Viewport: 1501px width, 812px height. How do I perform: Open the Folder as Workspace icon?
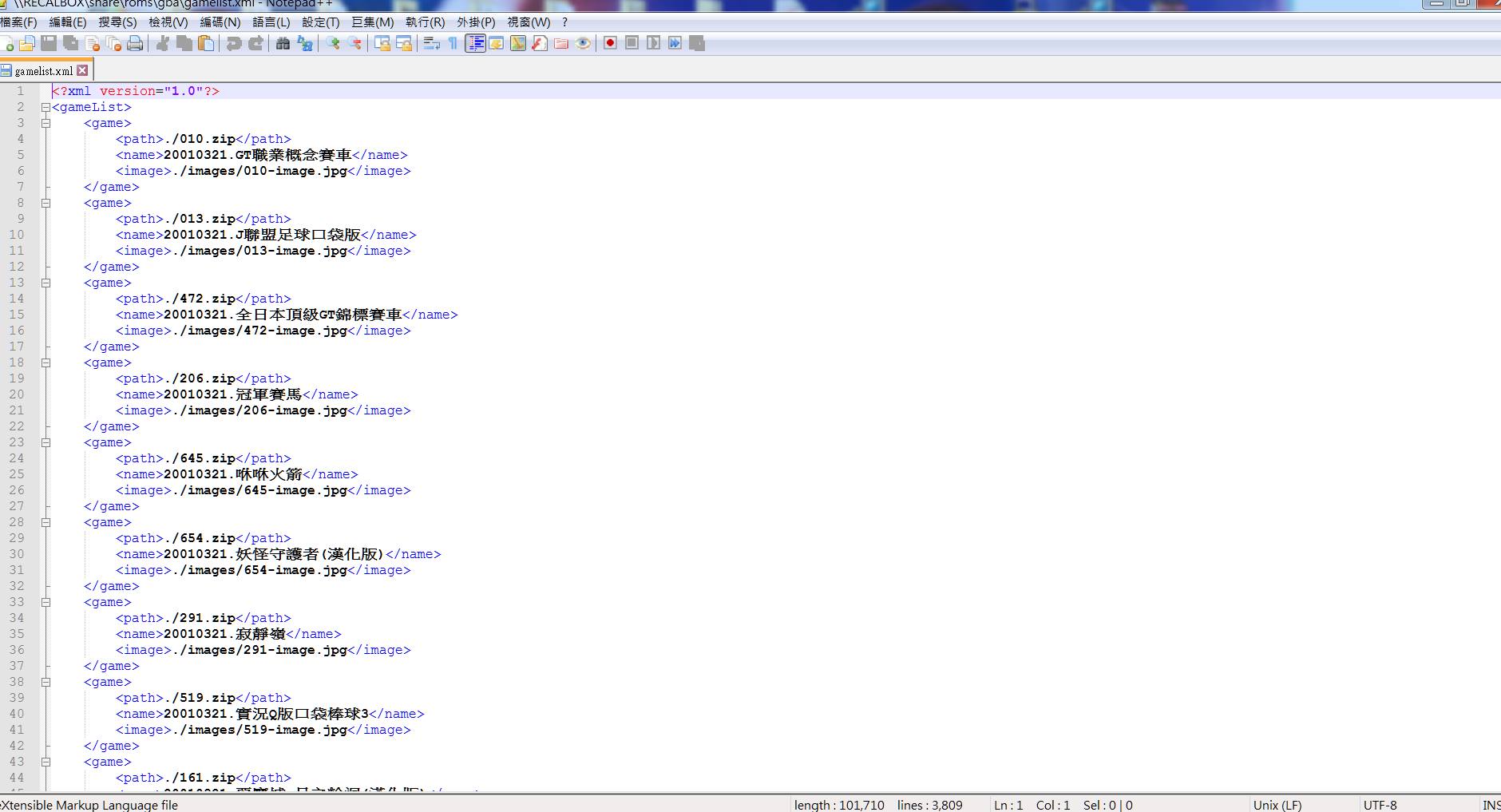(561, 43)
